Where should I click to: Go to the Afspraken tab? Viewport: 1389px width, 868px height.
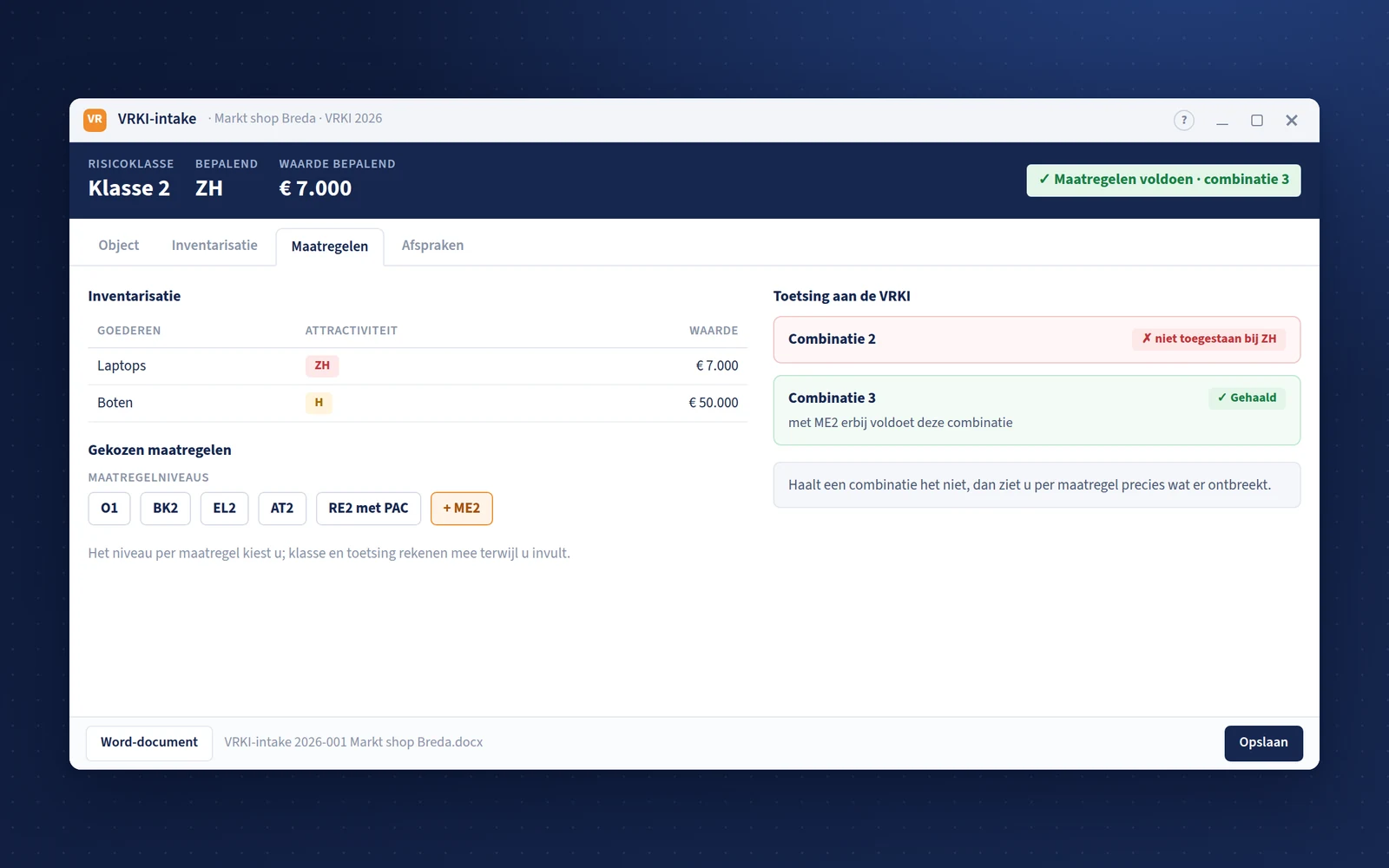tap(432, 246)
